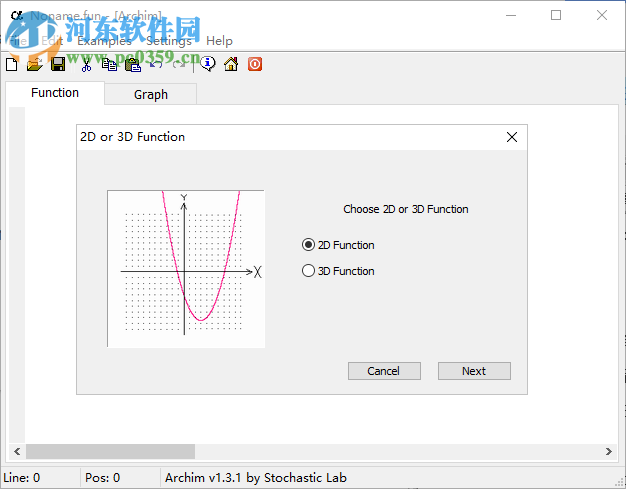The width and height of the screenshot is (626, 489).
Task: Open the Settings menu
Action: click(x=169, y=41)
